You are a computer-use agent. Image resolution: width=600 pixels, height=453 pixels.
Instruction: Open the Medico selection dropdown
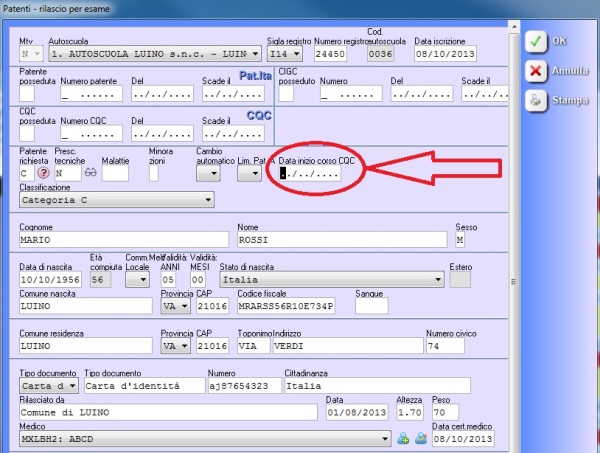click(385, 438)
